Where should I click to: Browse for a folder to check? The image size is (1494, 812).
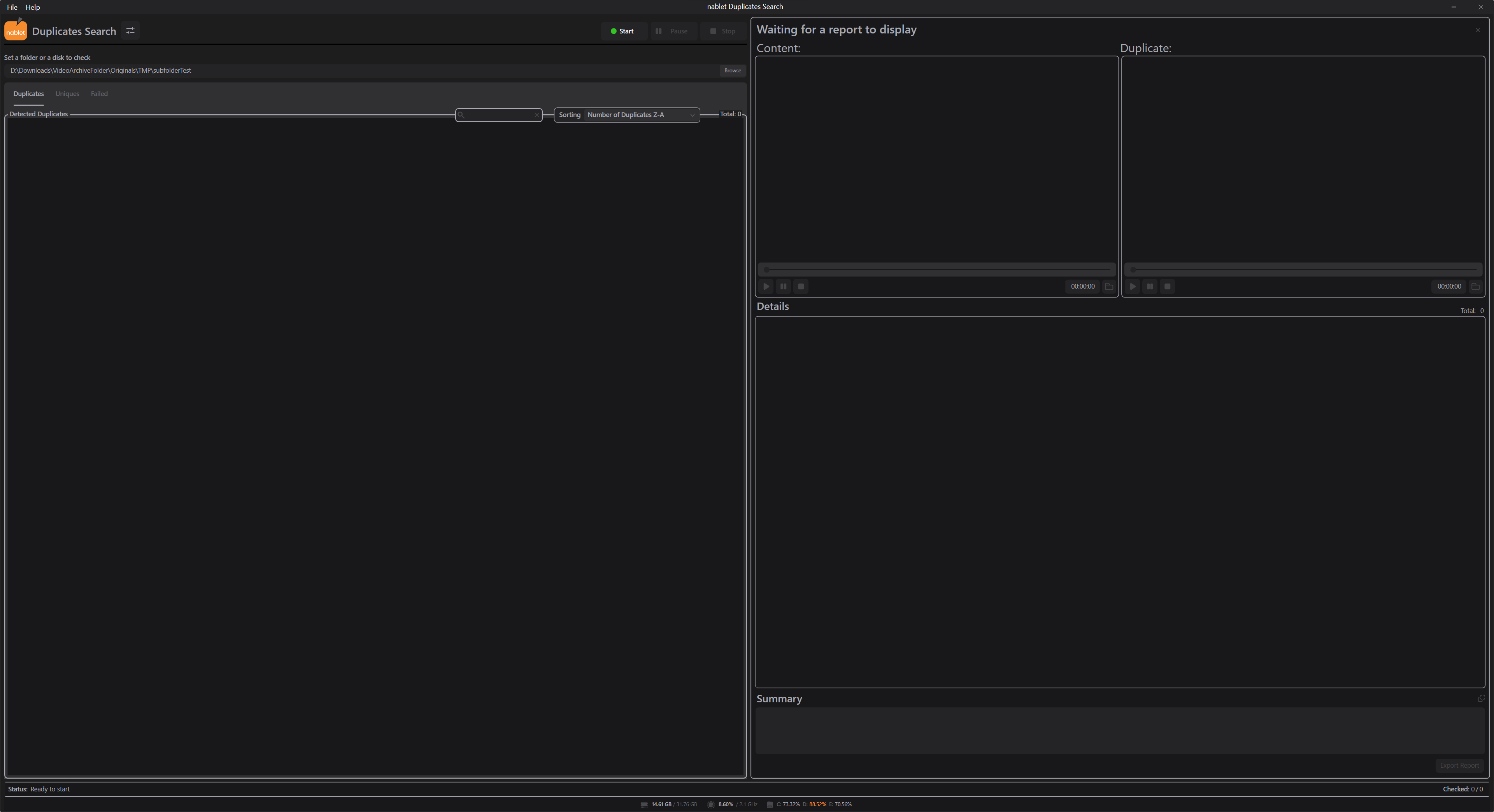[733, 70]
